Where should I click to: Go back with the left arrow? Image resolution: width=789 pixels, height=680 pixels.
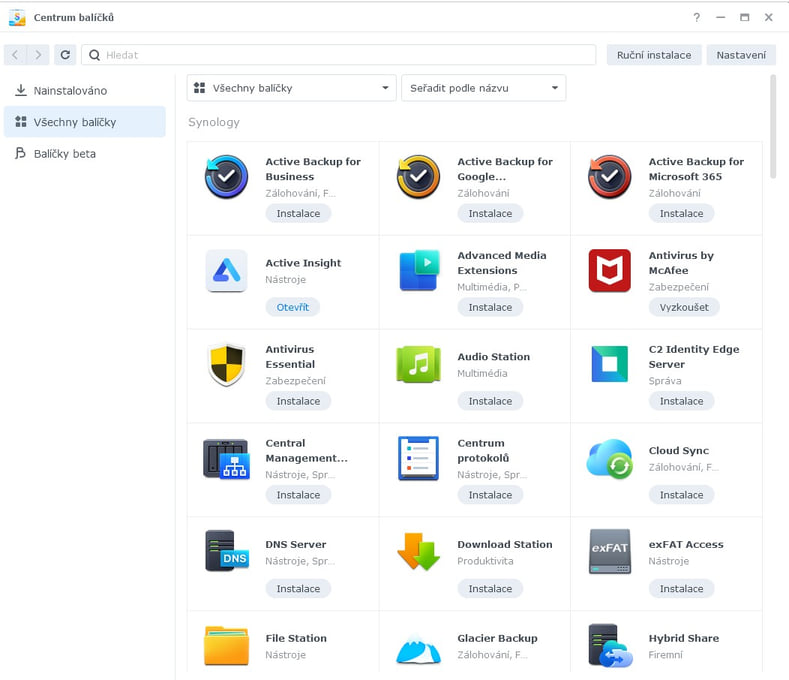coord(15,55)
